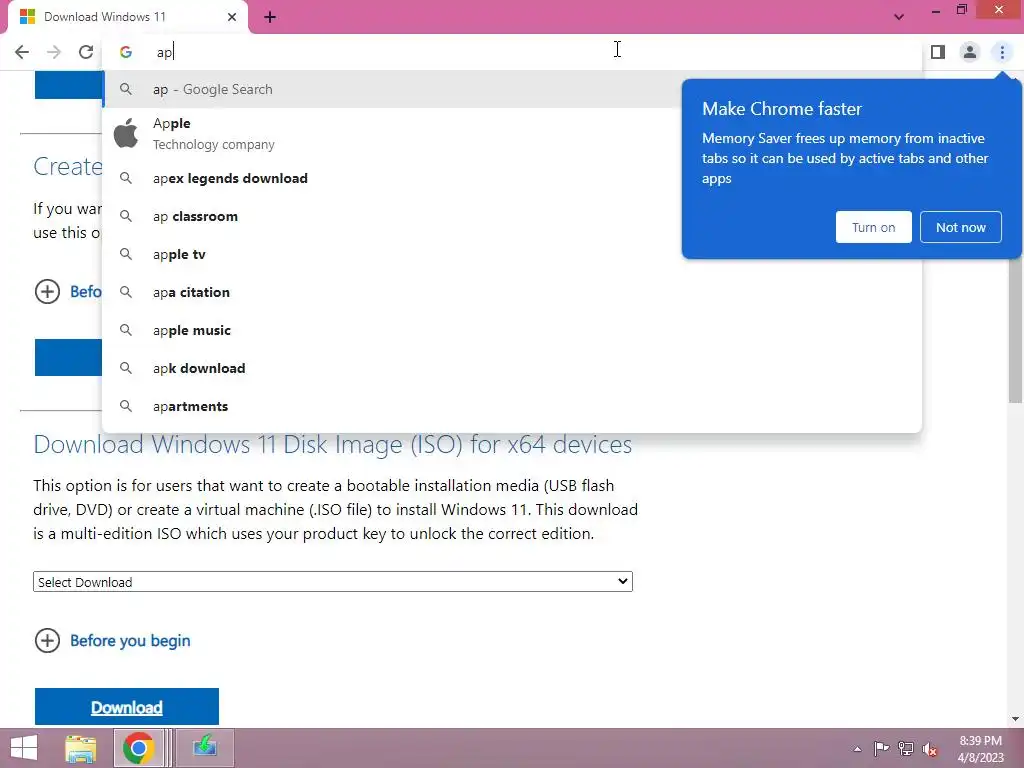Open the Select Download dropdown
1024x768 pixels.
pos(332,582)
